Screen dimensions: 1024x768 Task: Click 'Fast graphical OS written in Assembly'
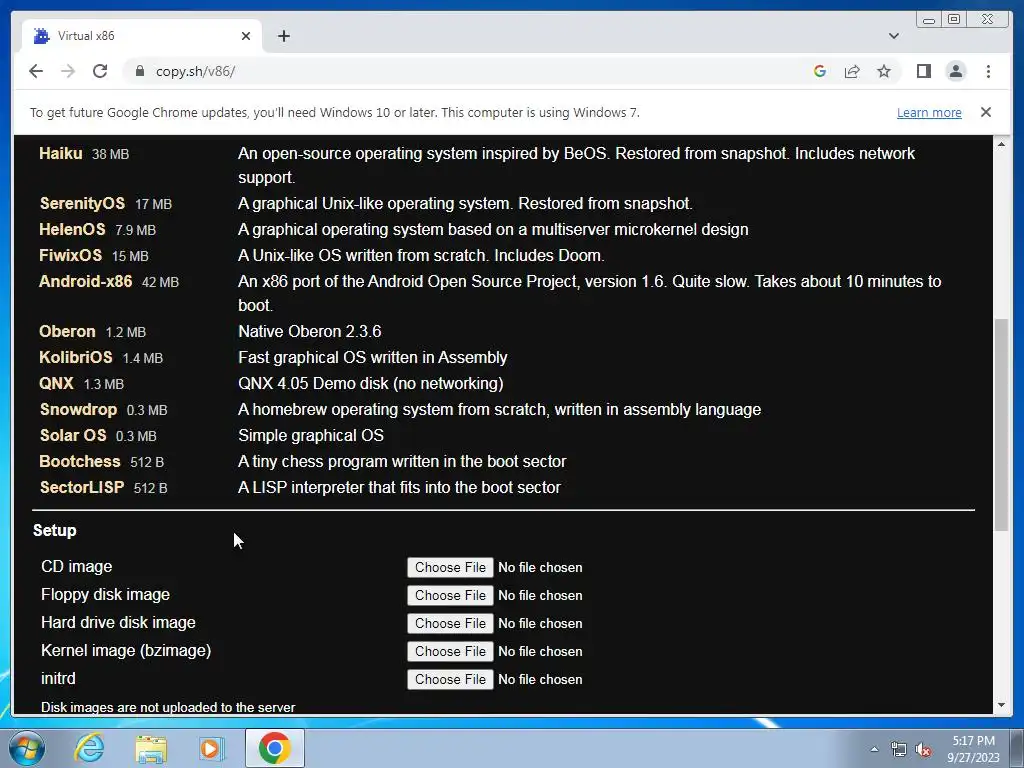click(372, 357)
